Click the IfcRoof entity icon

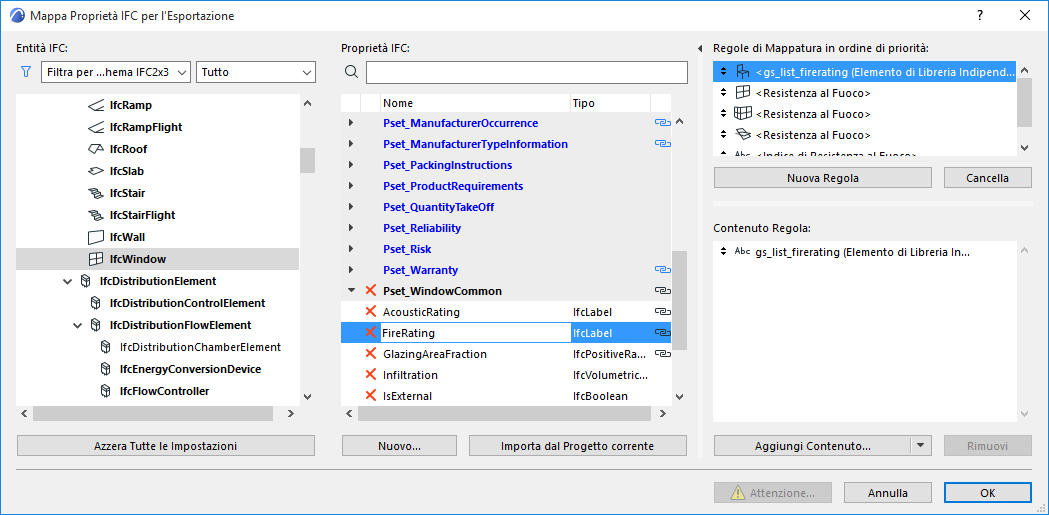click(x=96, y=149)
